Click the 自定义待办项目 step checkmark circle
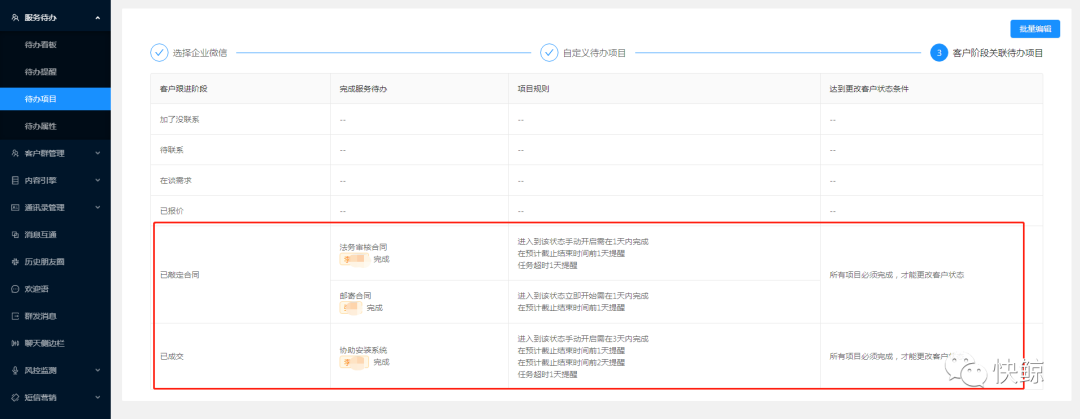1080x419 pixels. pyautogui.click(x=549, y=53)
